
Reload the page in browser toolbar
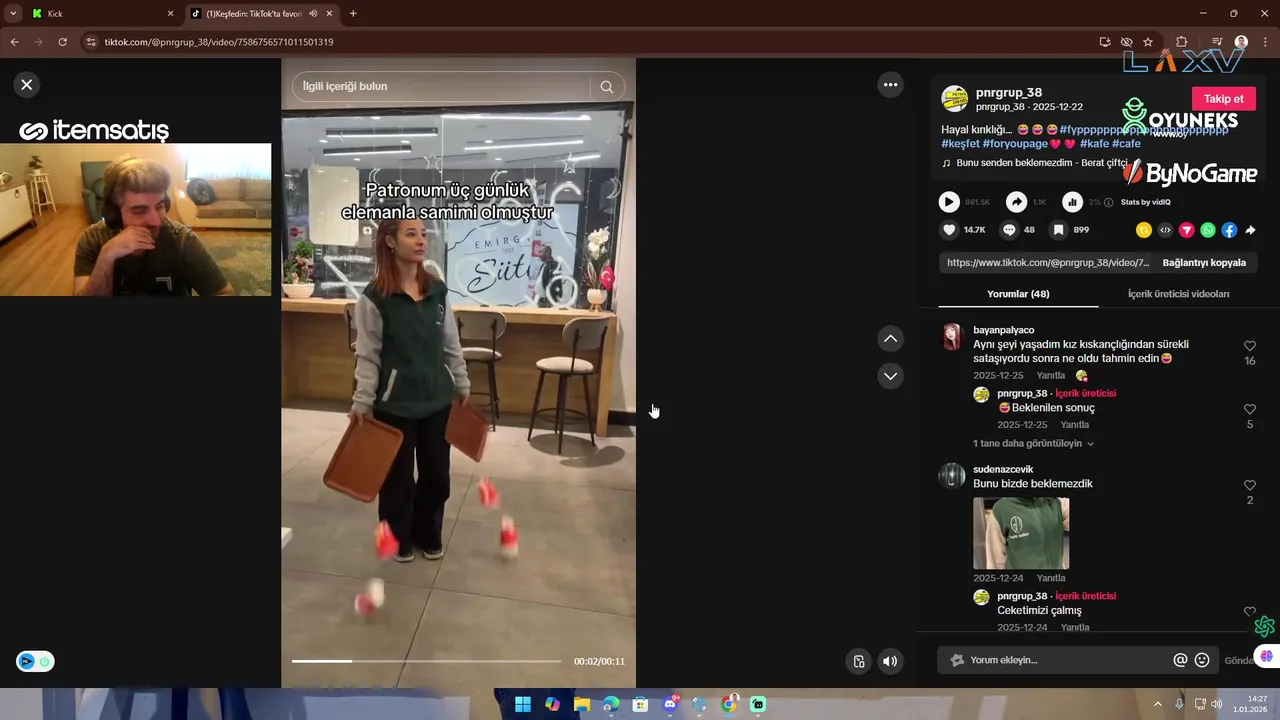tap(62, 42)
